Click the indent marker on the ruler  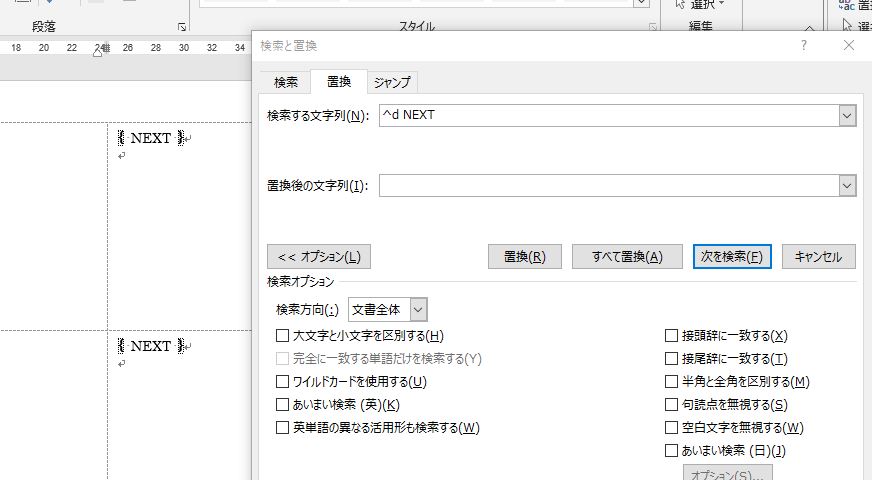click(98, 51)
